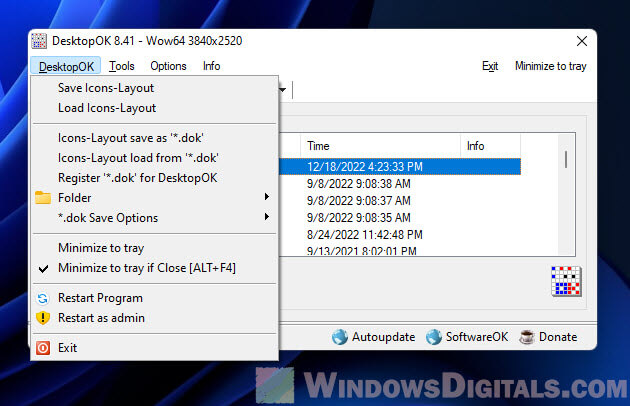Click Exit in the top-right menu bar

click(490, 66)
